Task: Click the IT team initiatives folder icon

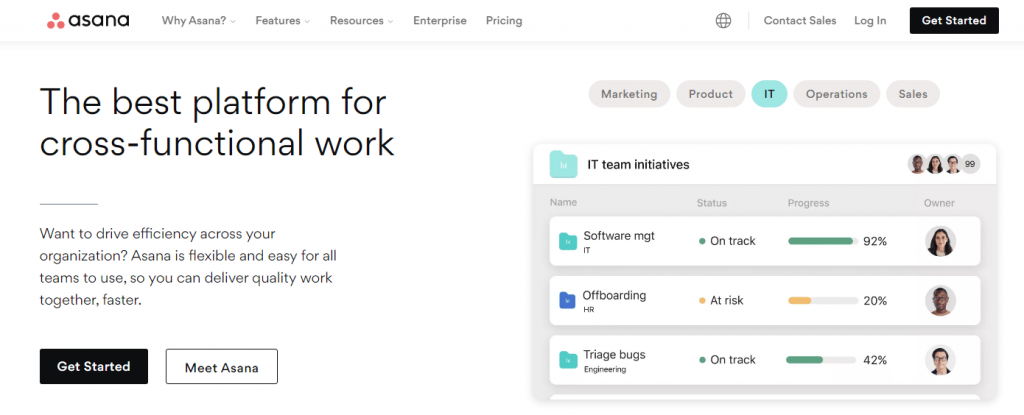Action: click(563, 165)
